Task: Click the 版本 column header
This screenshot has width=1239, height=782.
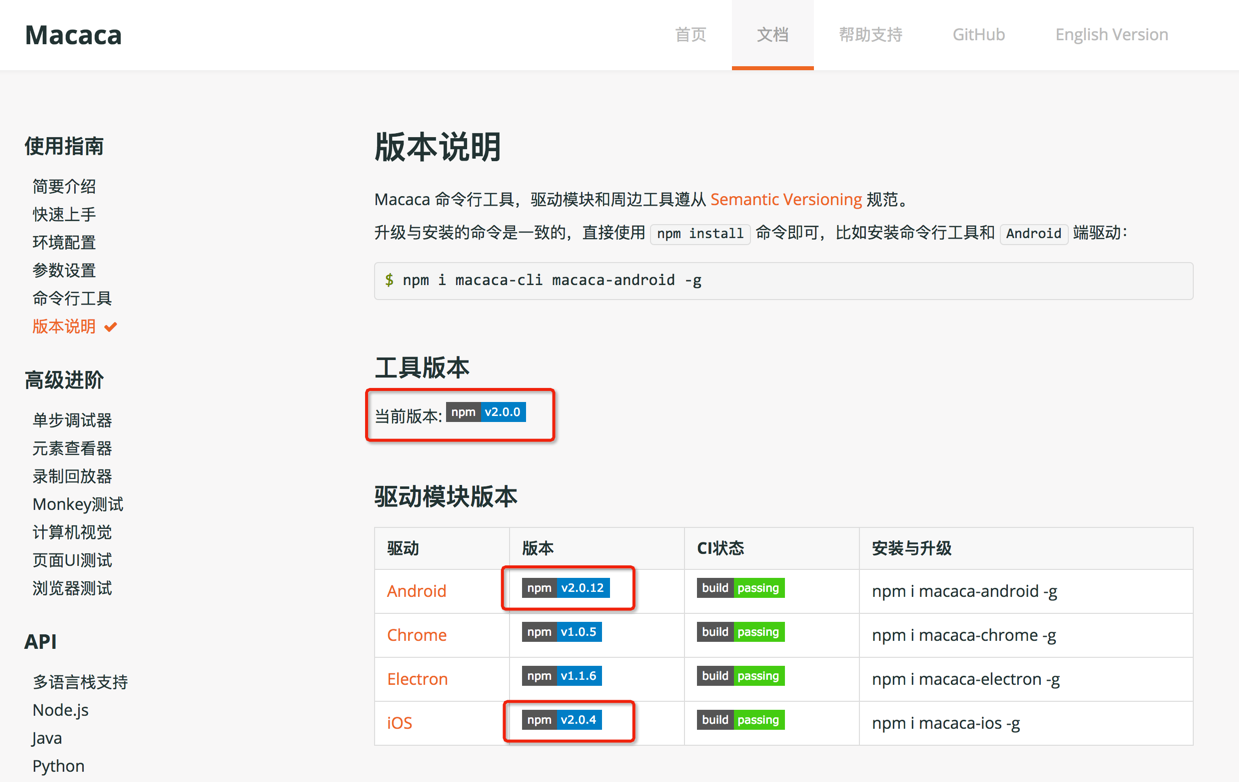Action: 538,548
